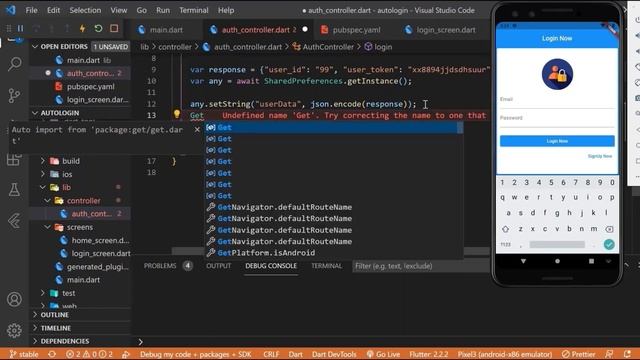Open the Selection menu

(x=85, y=10)
